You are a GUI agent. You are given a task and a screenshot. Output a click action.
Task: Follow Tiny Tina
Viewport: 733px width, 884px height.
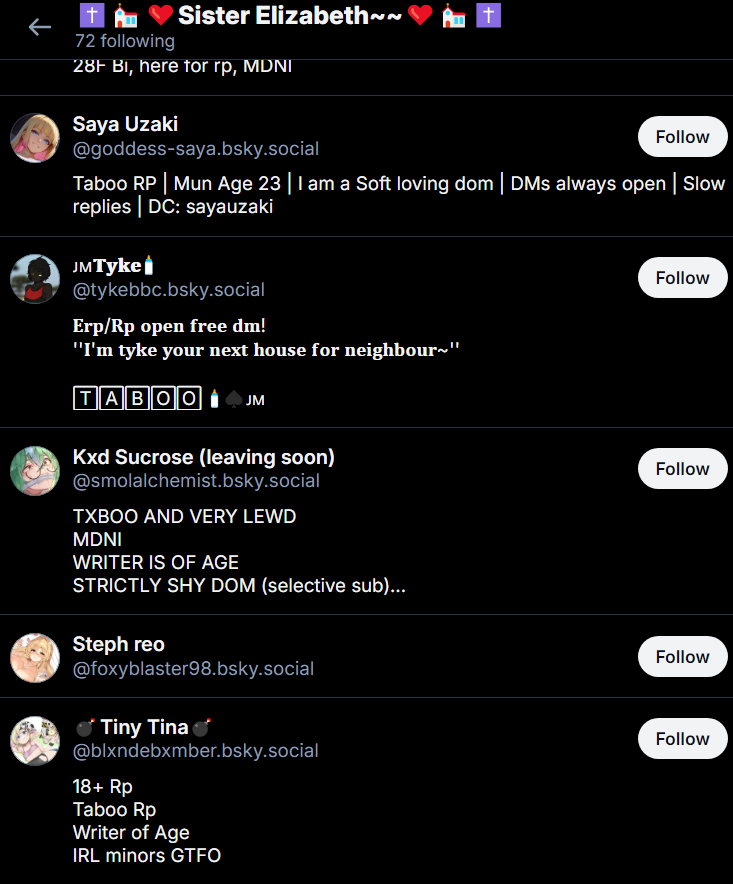pyautogui.click(x=682, y=739)
